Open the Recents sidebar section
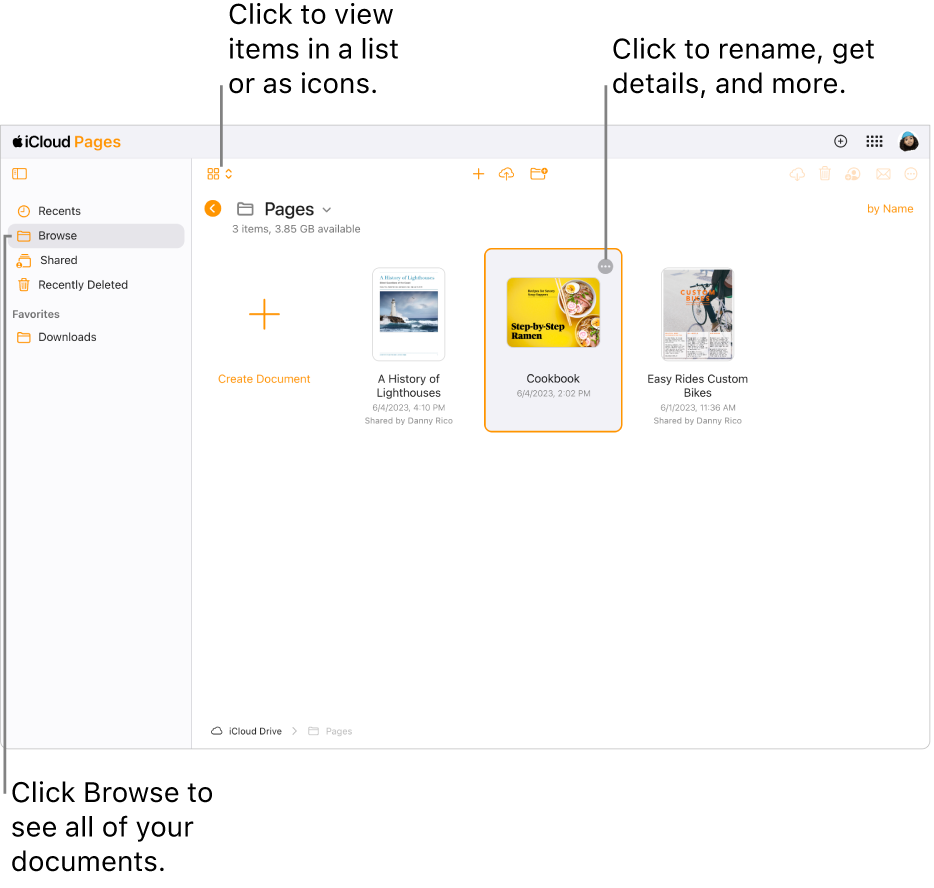This screenshot has height=888, width=934. 58,211
